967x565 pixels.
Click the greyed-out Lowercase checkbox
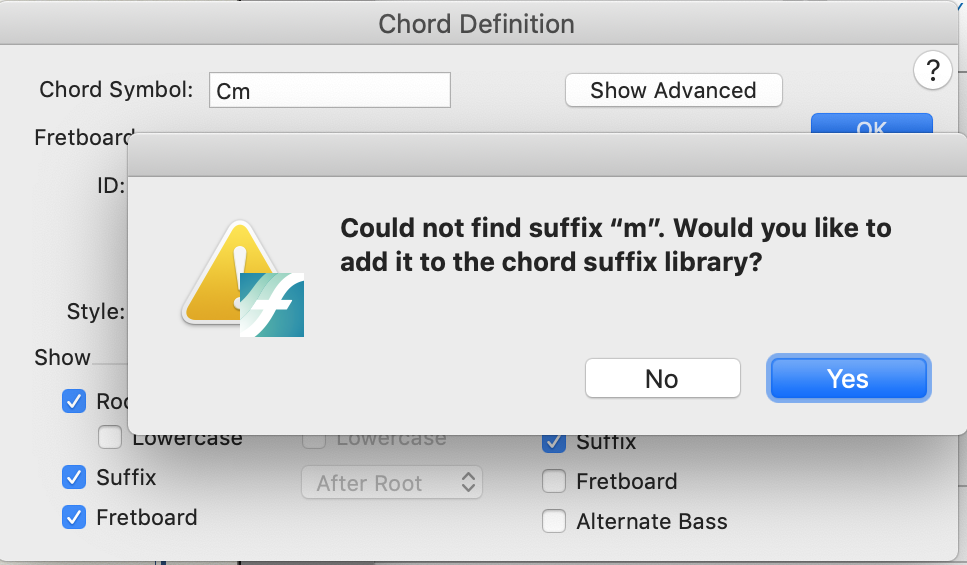click(x=313, y=439)
